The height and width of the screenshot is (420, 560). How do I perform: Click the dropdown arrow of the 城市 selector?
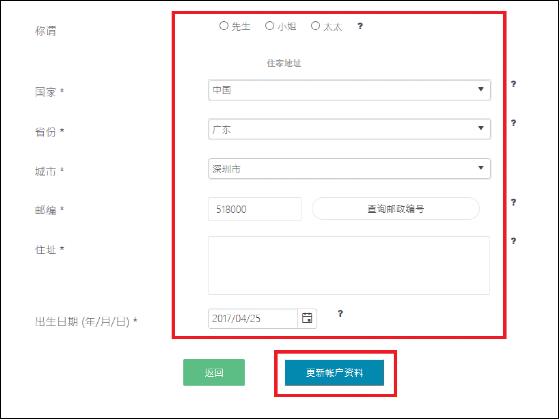pos(481,168)
